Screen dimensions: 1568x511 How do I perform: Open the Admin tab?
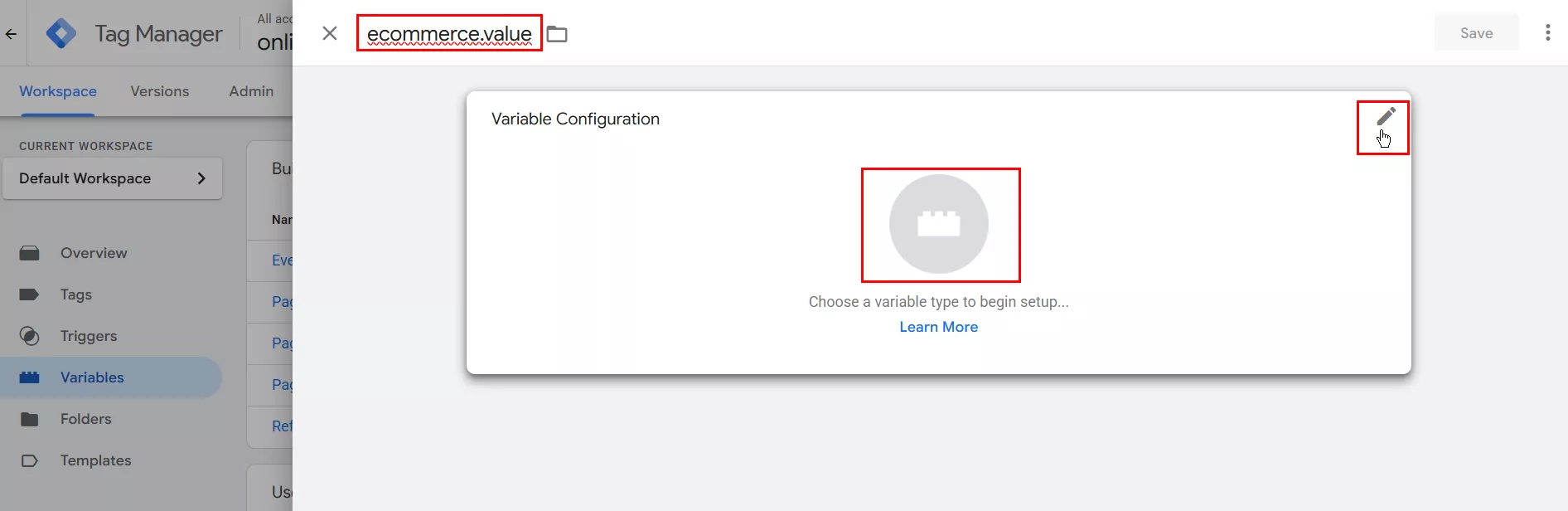point(251,91)
